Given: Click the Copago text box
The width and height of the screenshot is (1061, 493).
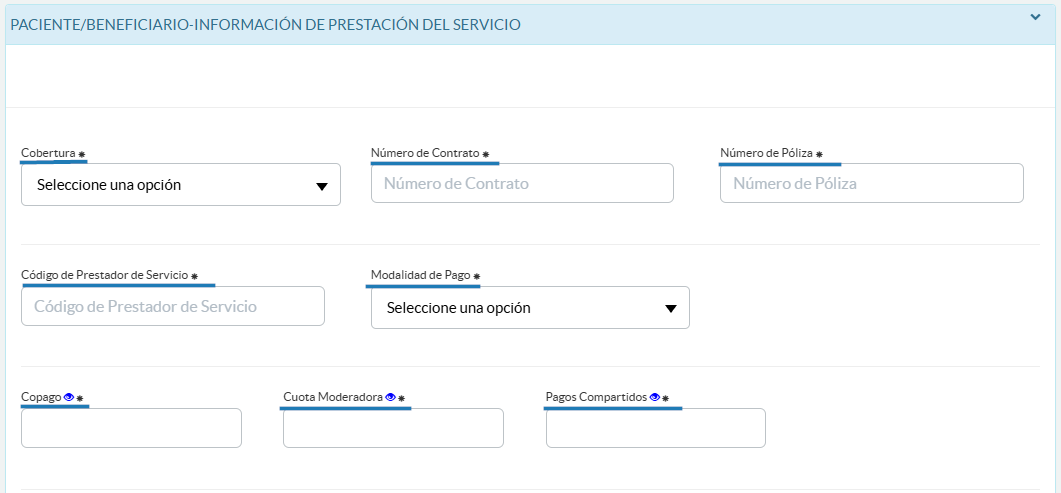Looking at the screenshot, I should pos(131,428).
